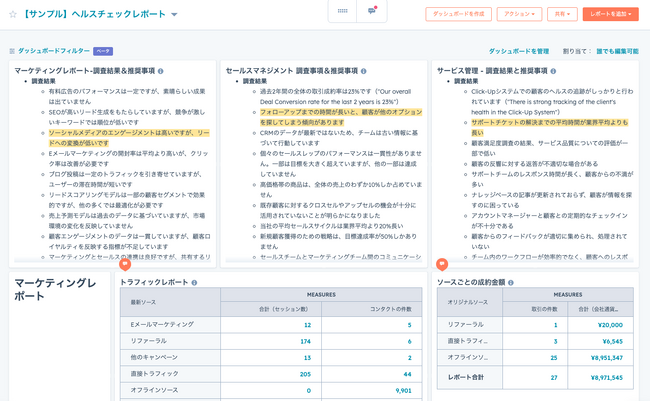Click the info icon beside セールスマネジメント title
The image size is (650, 401).
pos(364,71)
